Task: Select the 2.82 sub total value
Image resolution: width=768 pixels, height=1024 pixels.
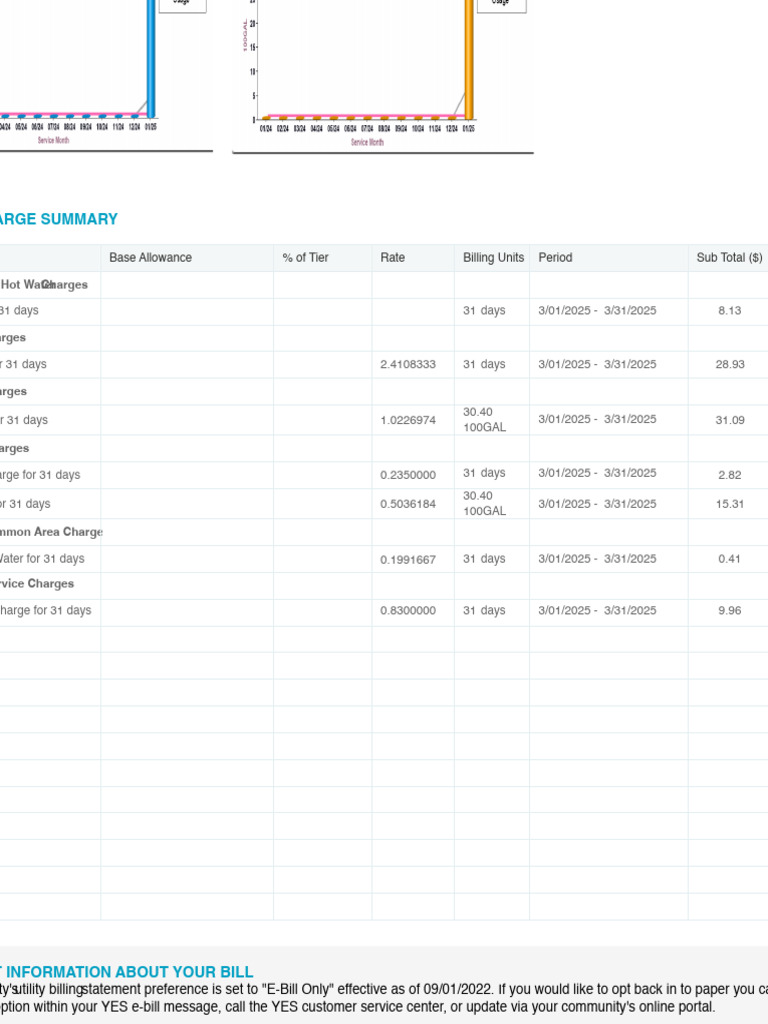Action: (x=729, y=475)
